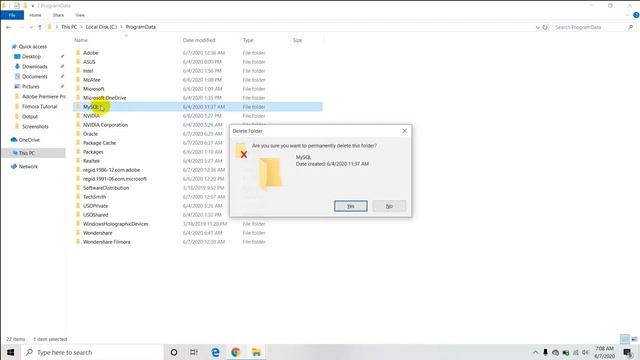Select the Oracle folder
Screen dimensions: 640x360
pyautogui.click(x=90, y=134)
